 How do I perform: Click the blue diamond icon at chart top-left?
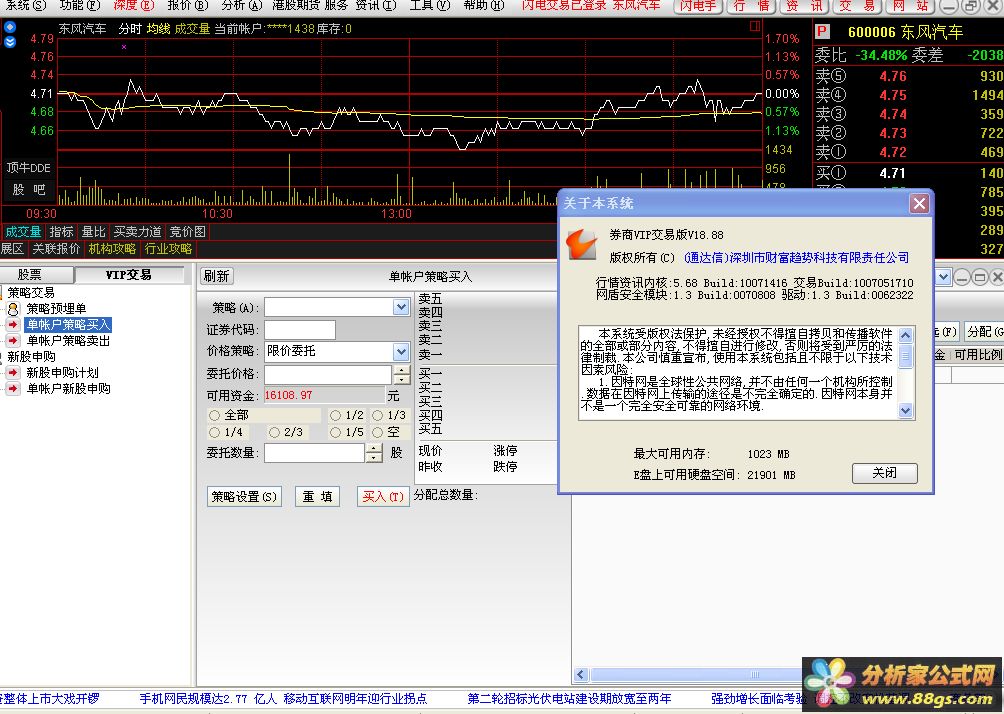click(10, 28)
